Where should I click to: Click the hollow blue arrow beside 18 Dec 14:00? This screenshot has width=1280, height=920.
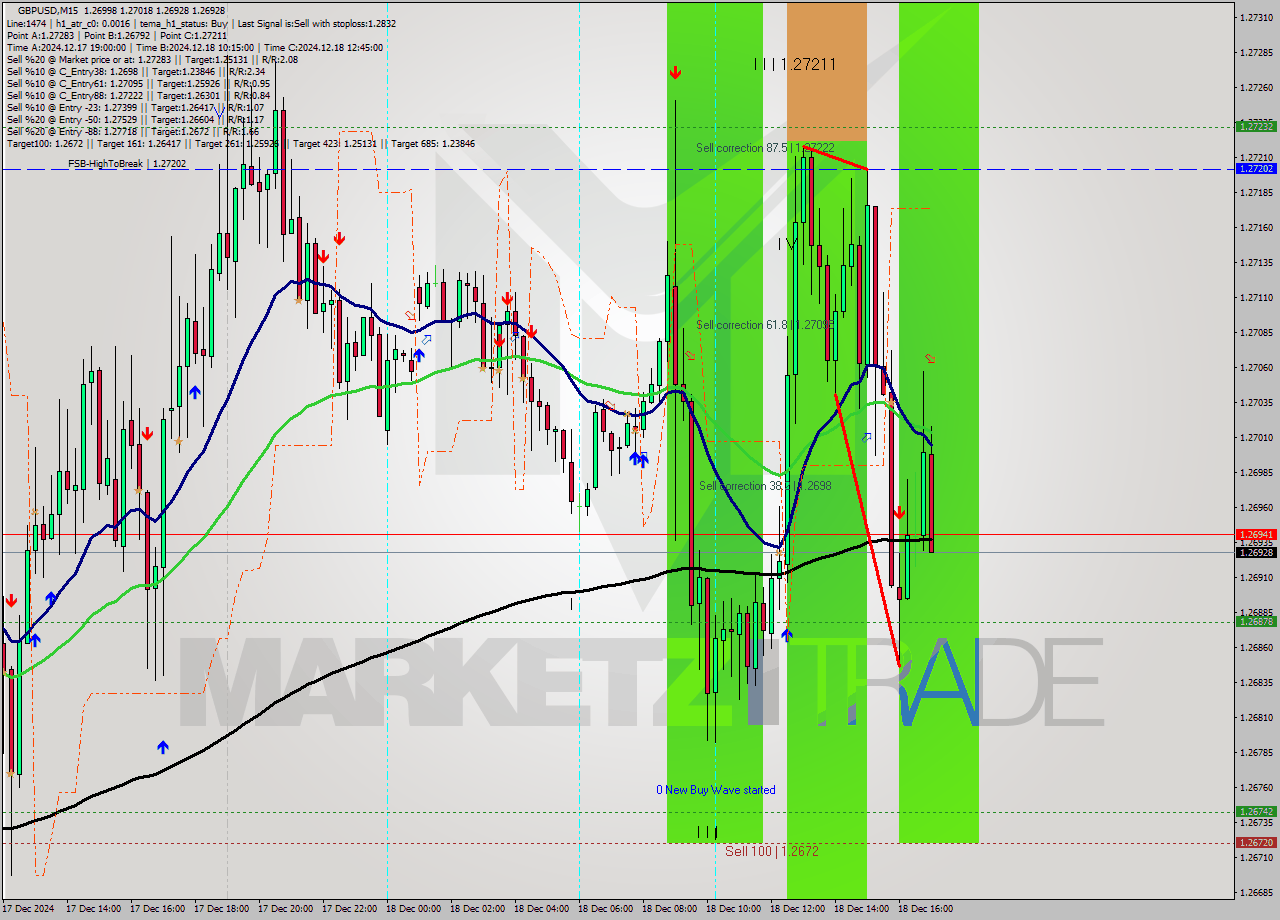pos(864,437)
